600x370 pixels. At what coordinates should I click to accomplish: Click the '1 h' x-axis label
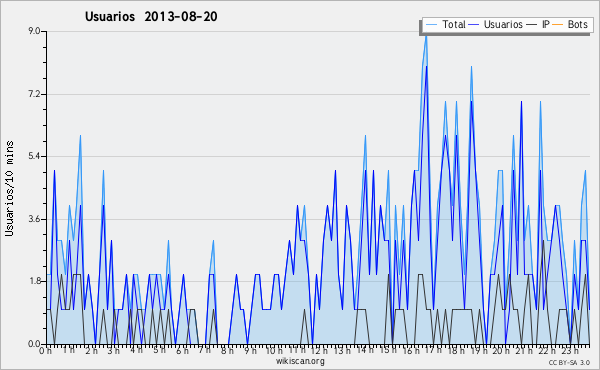point(68,350)
